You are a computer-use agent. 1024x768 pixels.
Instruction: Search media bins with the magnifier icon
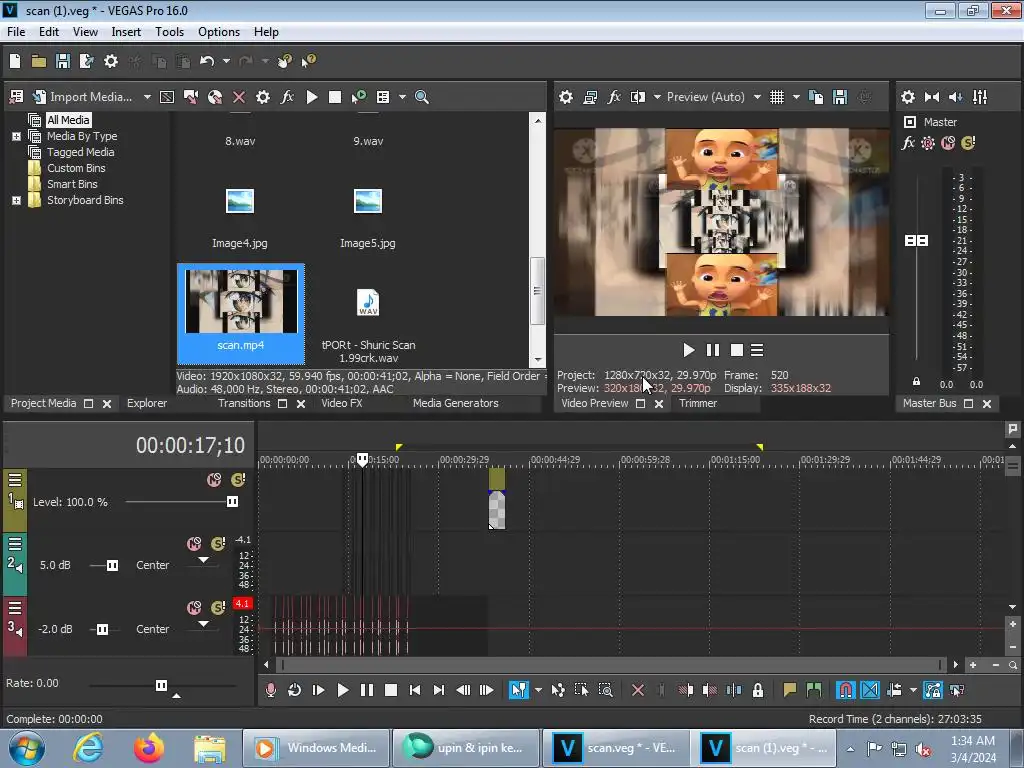click(422, 97)
